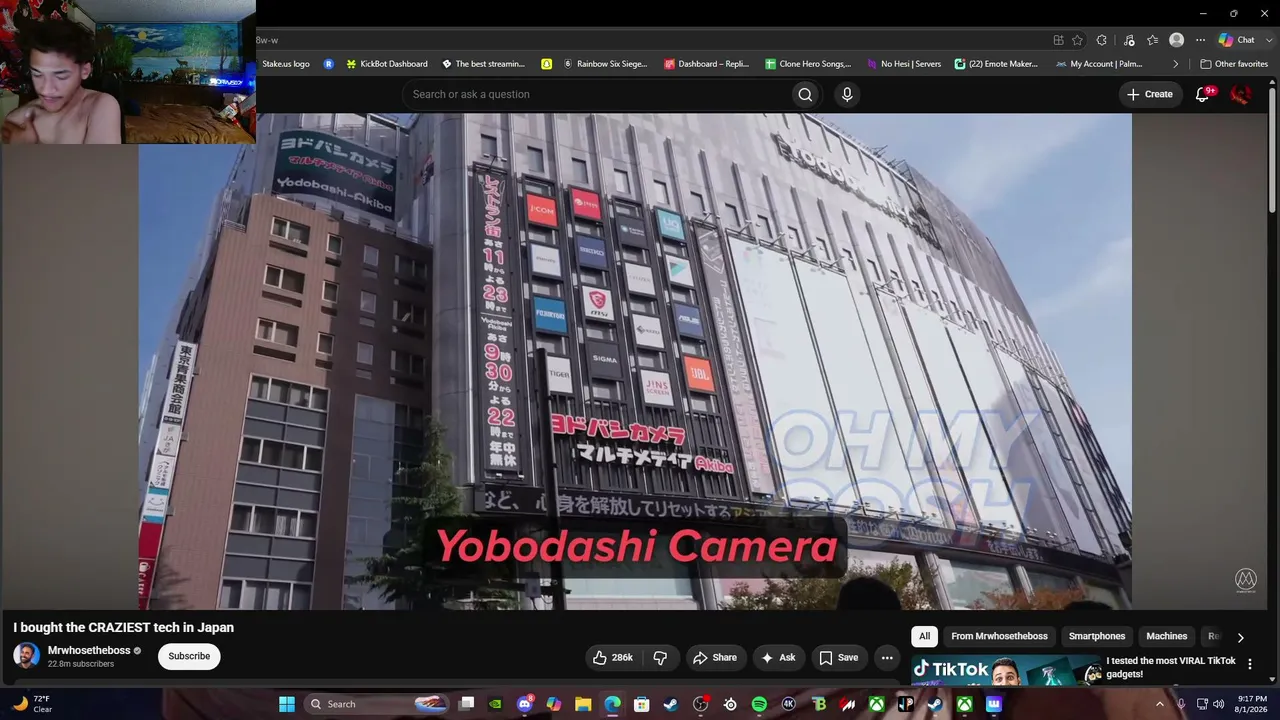The width and height of the screenshot is (1280, 720).
Task: Open the clock showing 9:17 PM
Action: click(x=1252, y=704)
